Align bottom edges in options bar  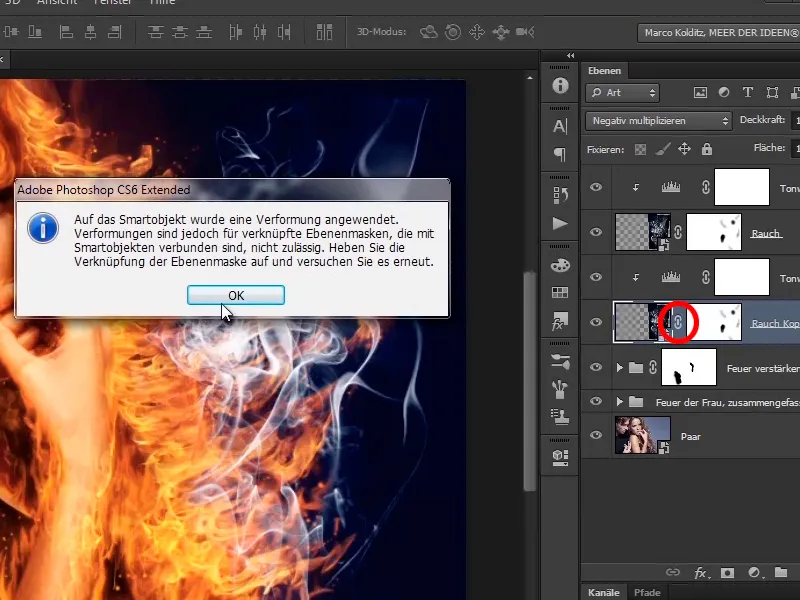point(35,32)
